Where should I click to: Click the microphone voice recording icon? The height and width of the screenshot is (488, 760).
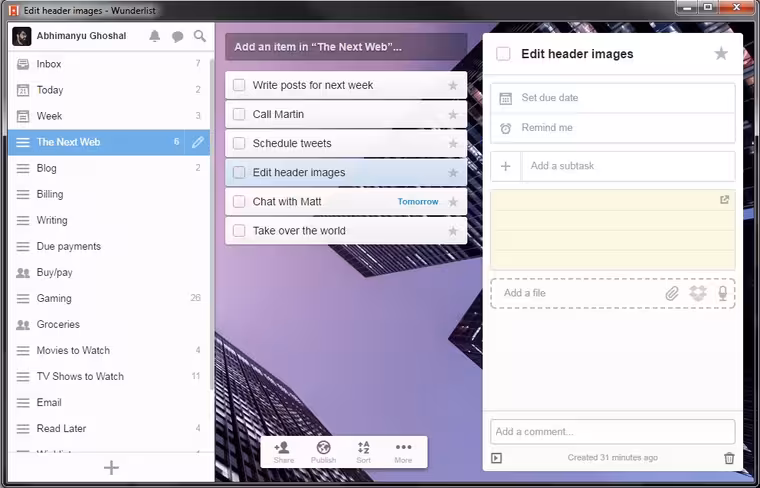click(x=723, y=293)
